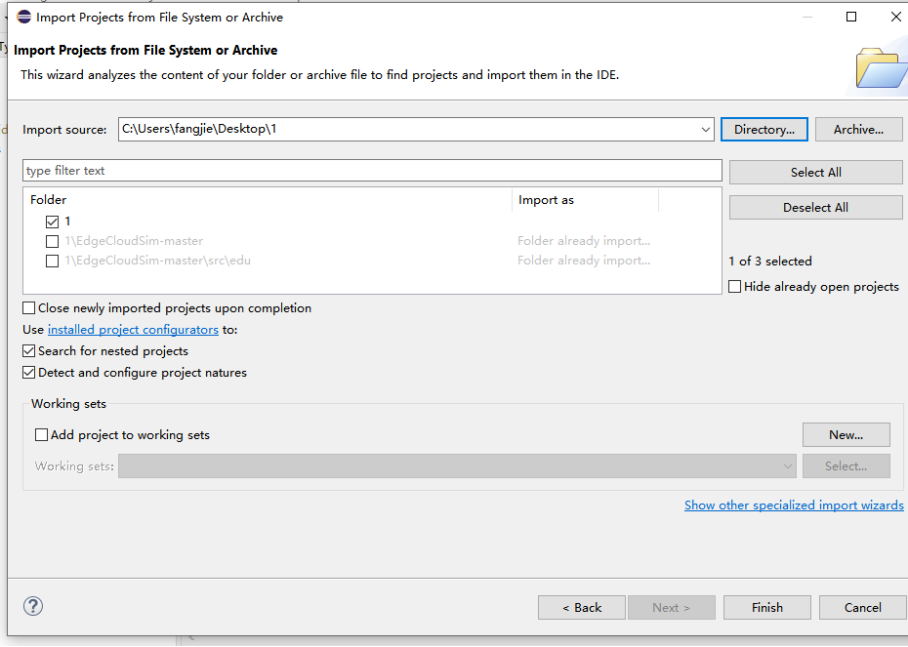This screenshot has height=647, width=908.
Task: Check Add project to working sets
Action: (42, 435)
